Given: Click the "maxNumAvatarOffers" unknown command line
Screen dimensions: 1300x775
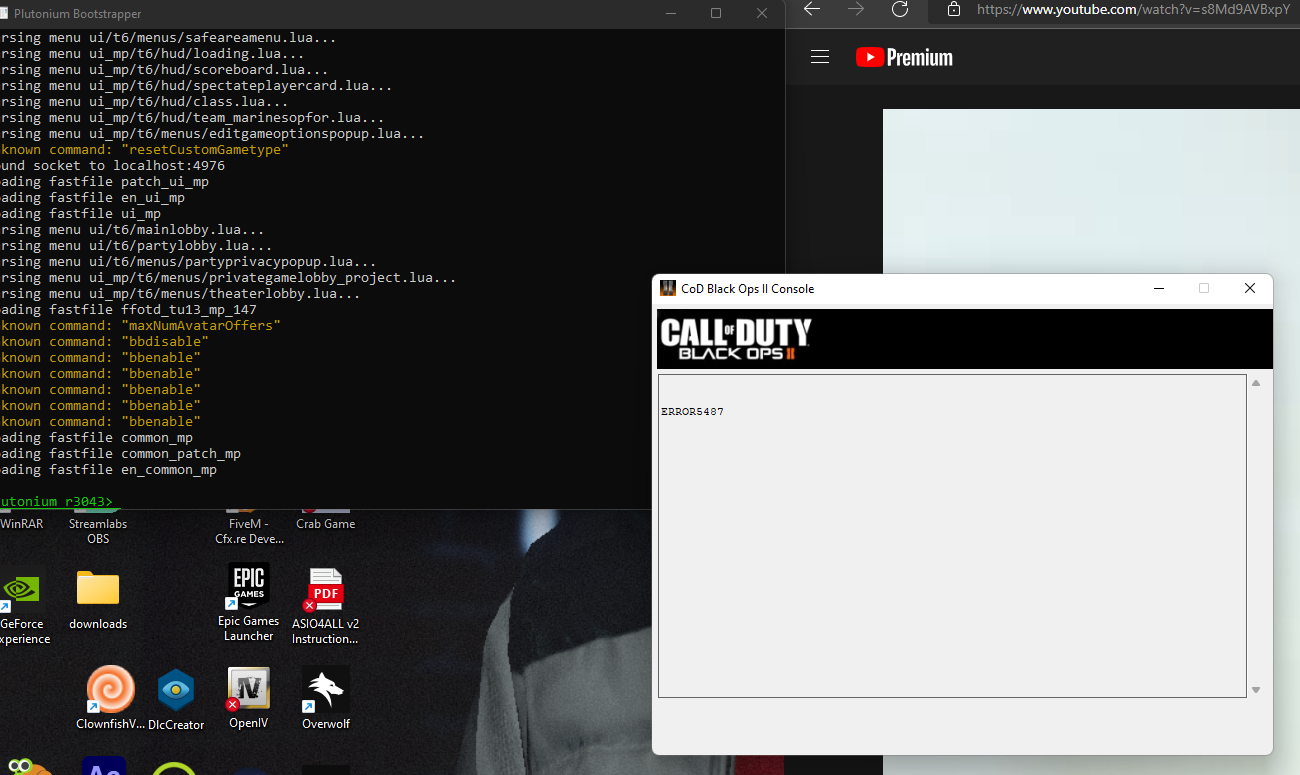Looking at the screenshot, I should tap(141, 325).
